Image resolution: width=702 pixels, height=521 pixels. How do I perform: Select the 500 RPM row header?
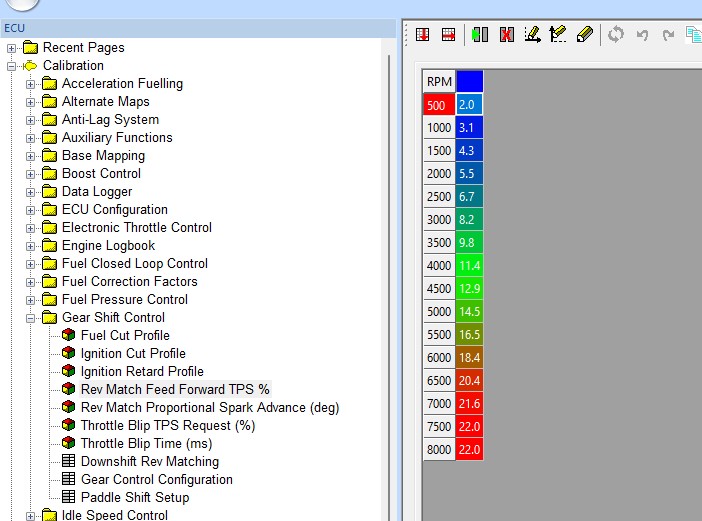pyautogui.click(x=438, y=105)
